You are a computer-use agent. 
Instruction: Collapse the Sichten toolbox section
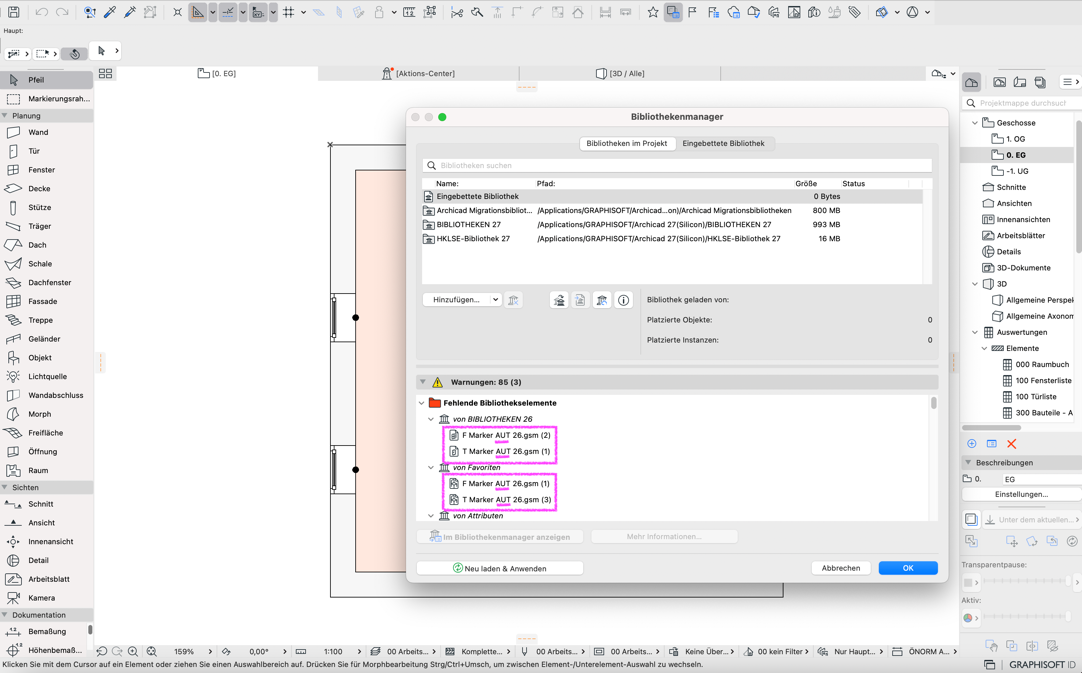5,487
